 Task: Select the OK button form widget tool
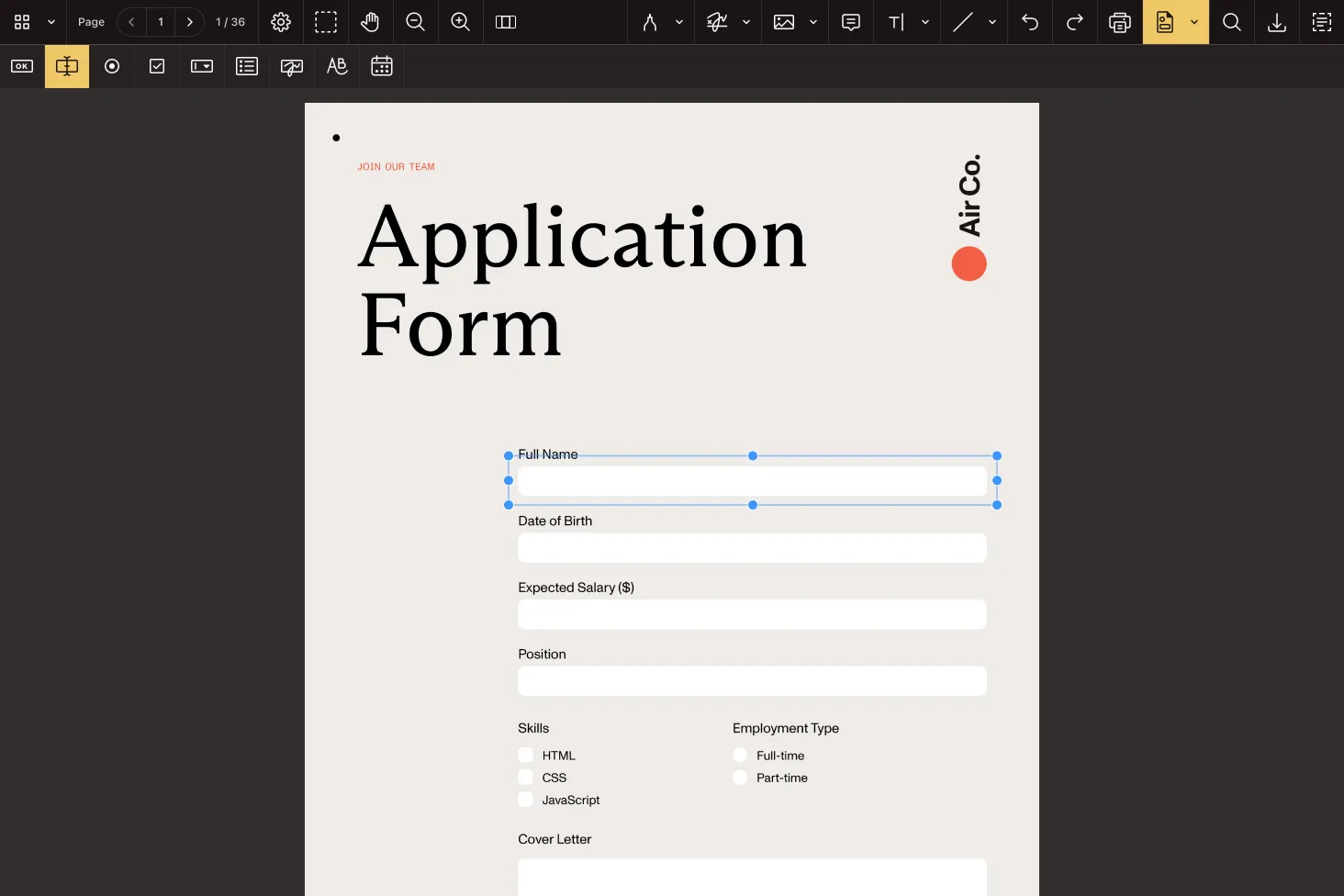[22, 66]
